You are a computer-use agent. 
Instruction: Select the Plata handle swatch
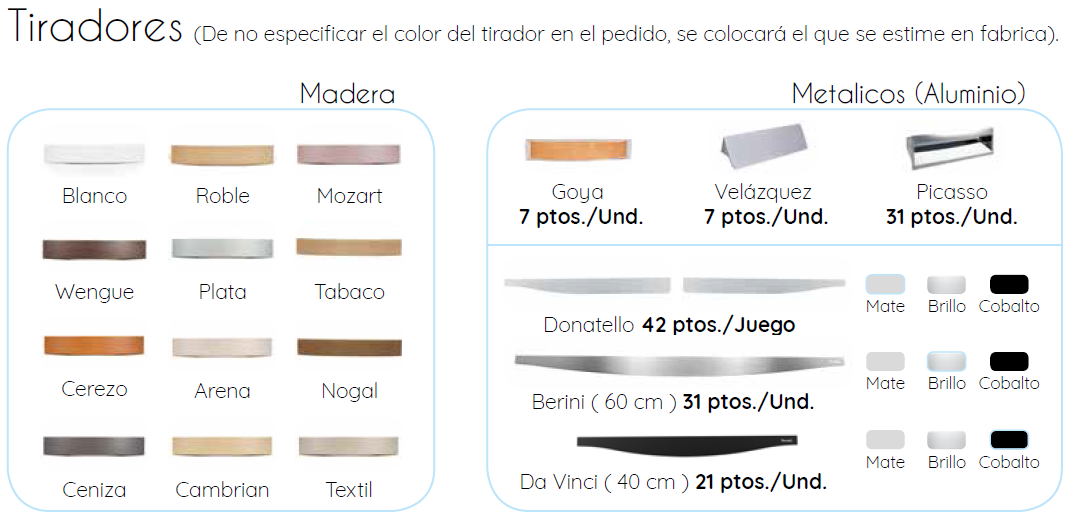(x=222, y=250)
